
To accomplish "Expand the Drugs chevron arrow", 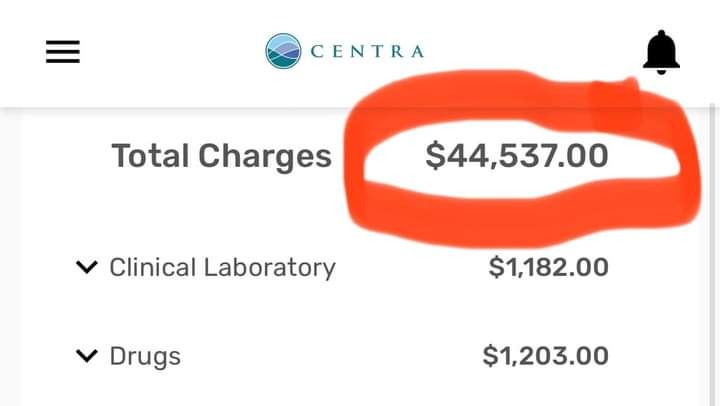I will click(x=88, y=356).
